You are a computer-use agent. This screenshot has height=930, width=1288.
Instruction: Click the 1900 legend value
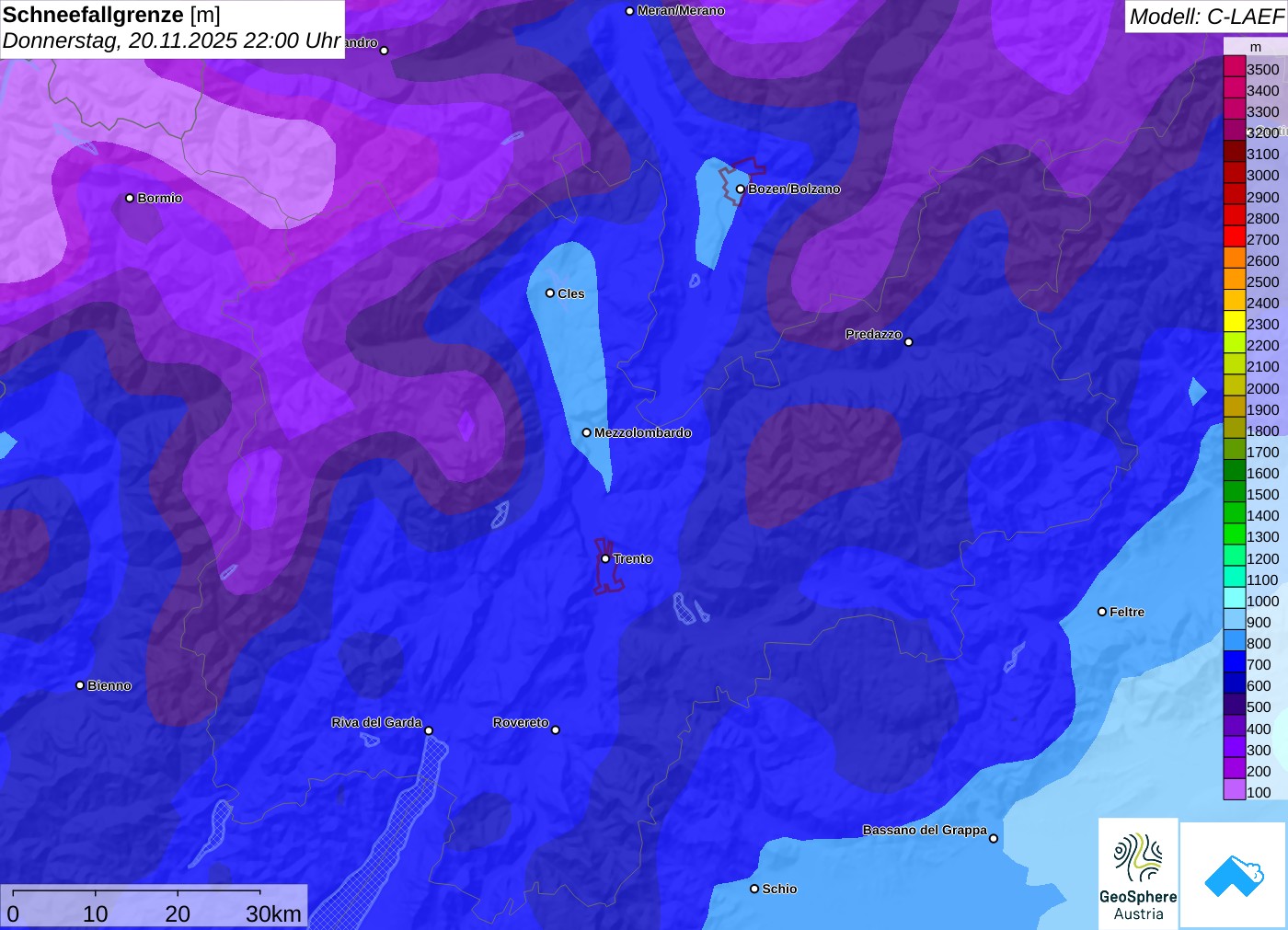1263,409
